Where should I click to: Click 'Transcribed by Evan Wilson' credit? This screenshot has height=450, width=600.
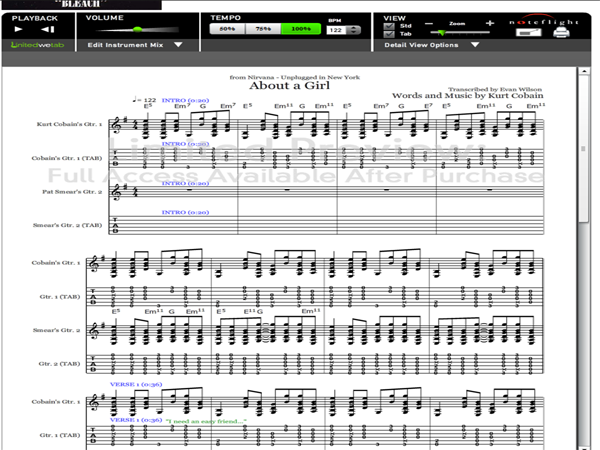[495, 89]
